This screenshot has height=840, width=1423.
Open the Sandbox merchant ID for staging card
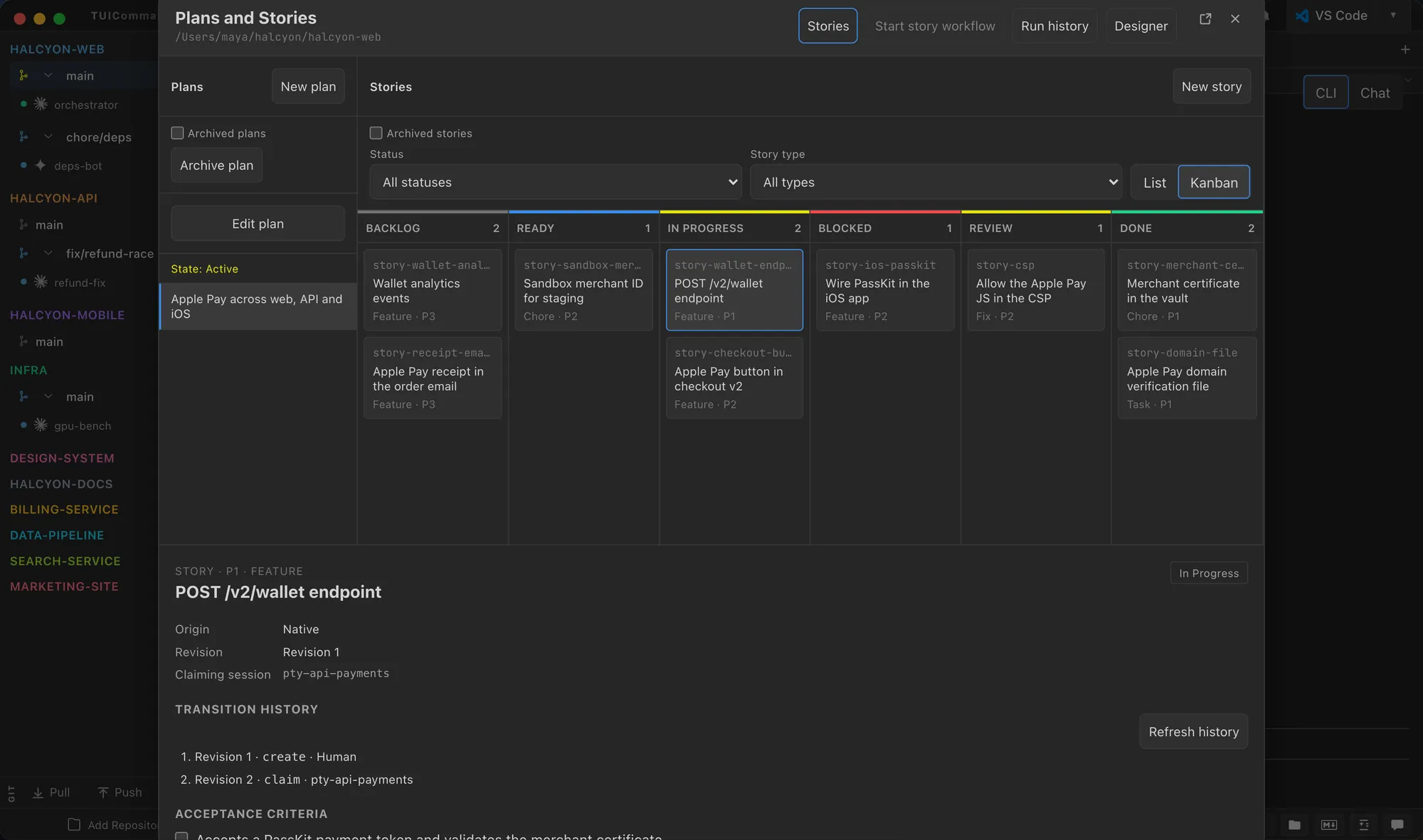(583, 289)
